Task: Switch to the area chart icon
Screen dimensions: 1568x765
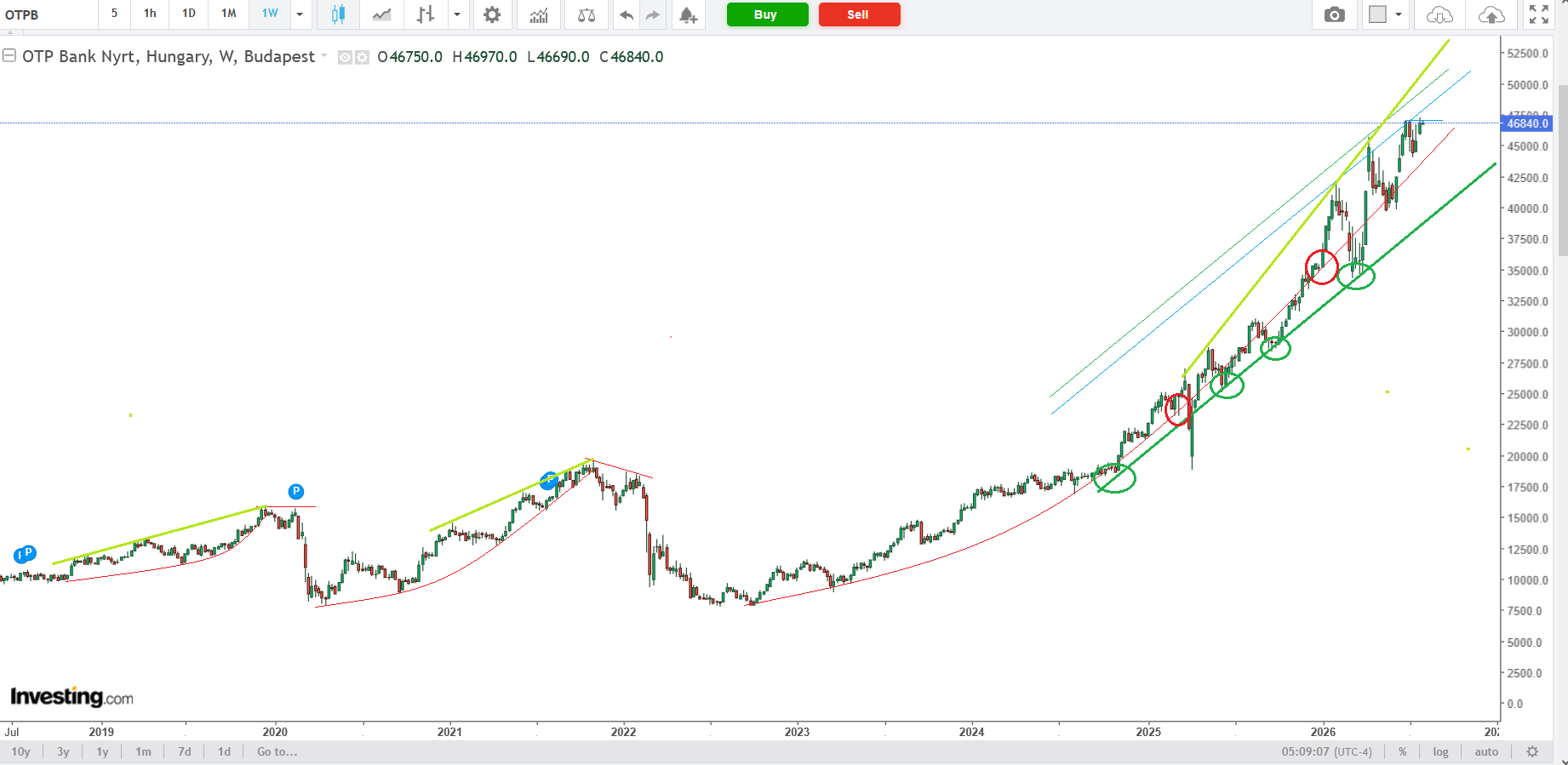Action: pyautogui.click(x=381, y=14)
